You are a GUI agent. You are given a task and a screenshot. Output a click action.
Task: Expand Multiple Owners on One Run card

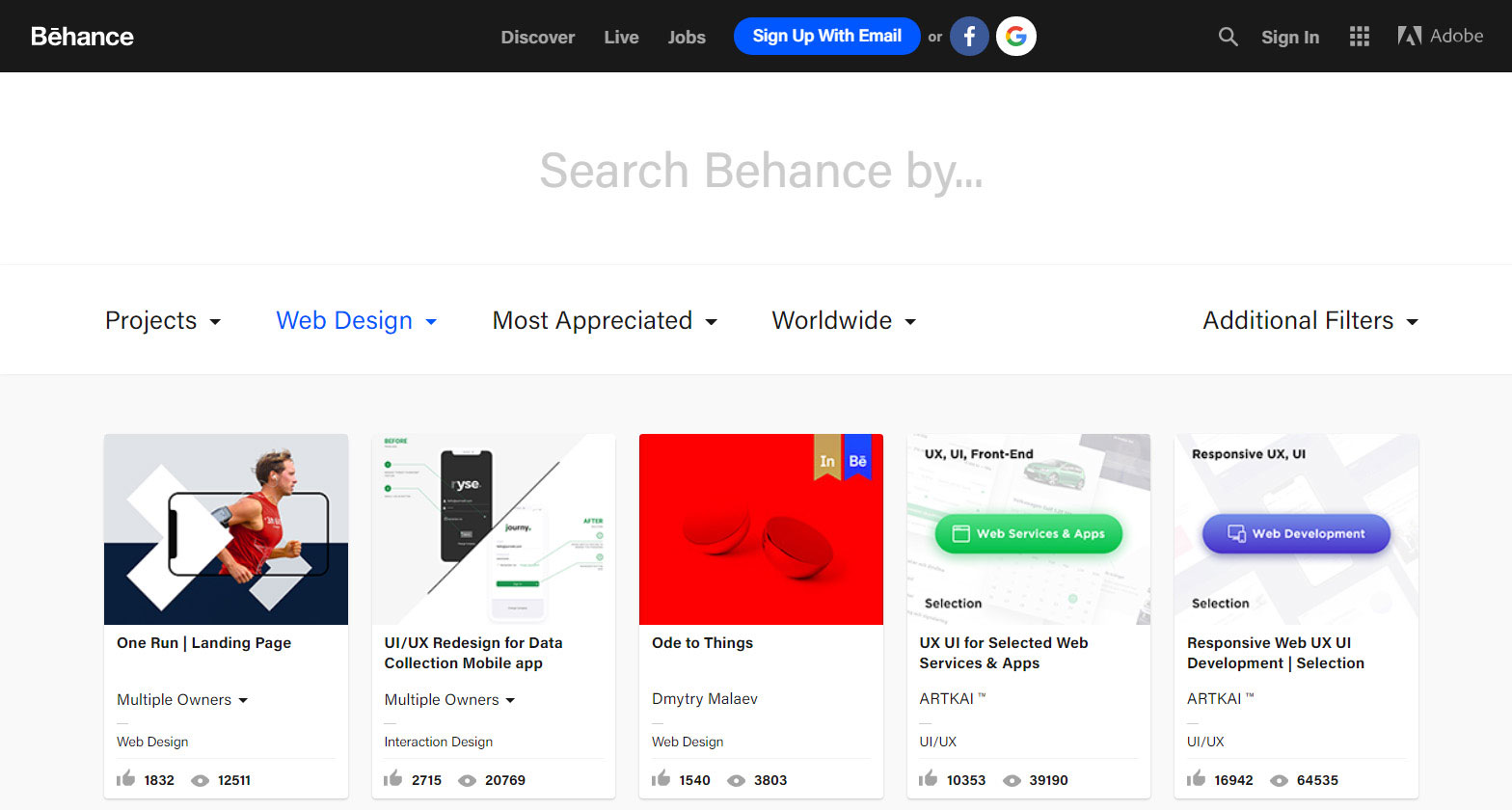(182, 700)
